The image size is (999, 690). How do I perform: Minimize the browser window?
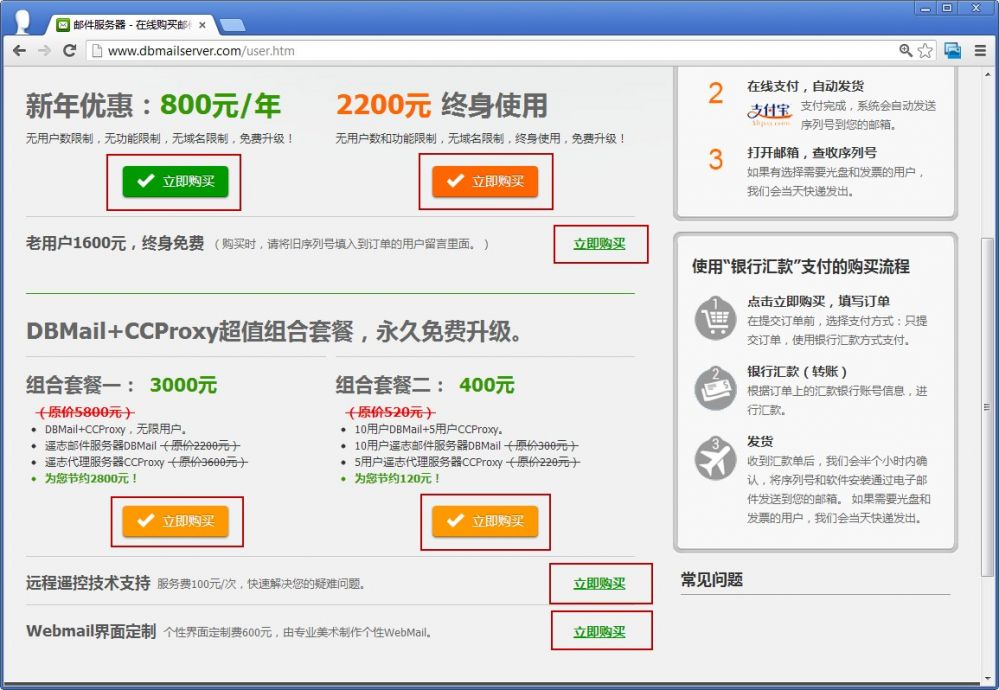925,8
